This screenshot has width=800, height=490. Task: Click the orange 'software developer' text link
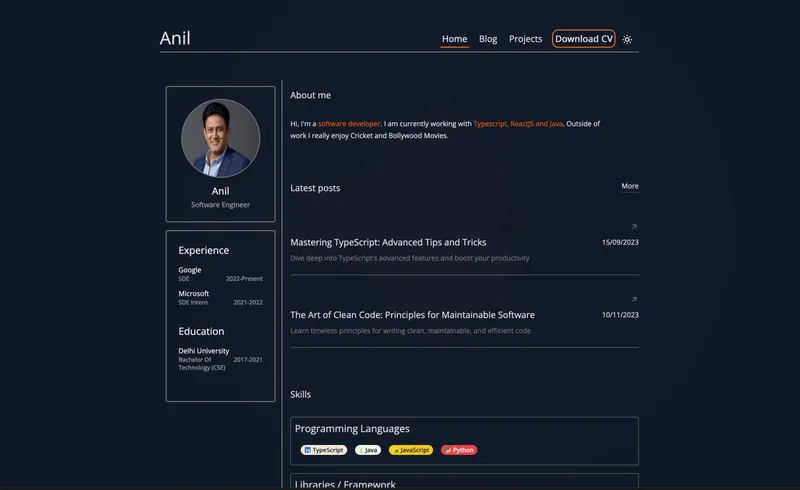click(x=349, y=124)
